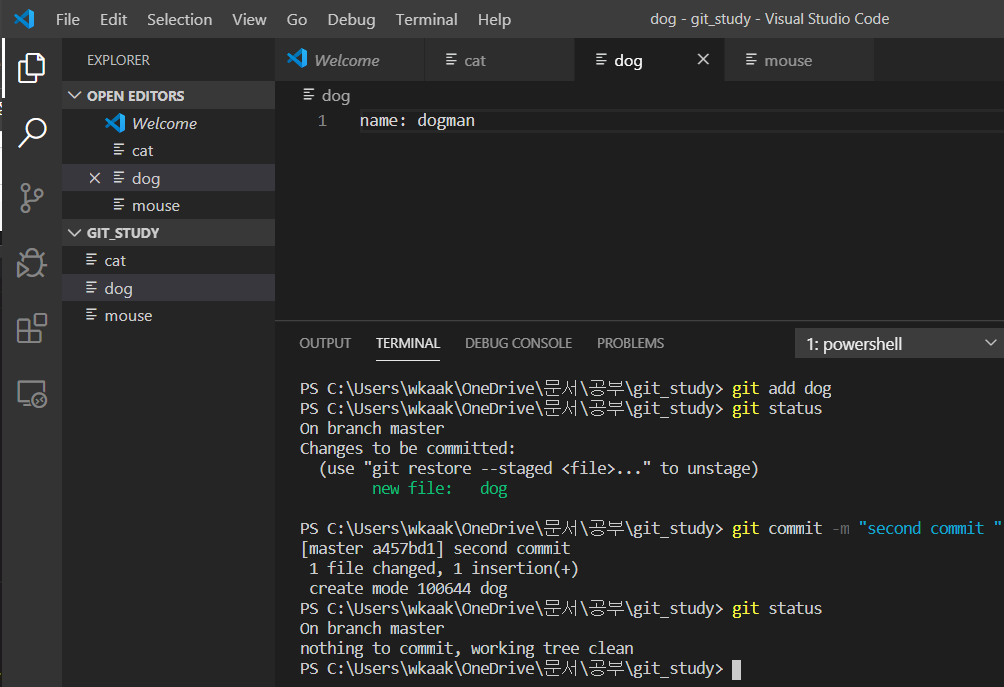Image resolution: width=1004 pixels, height=687 pixels.
Task: Click the Welcome tab's VS Code icon
Action: click(297, 59)
